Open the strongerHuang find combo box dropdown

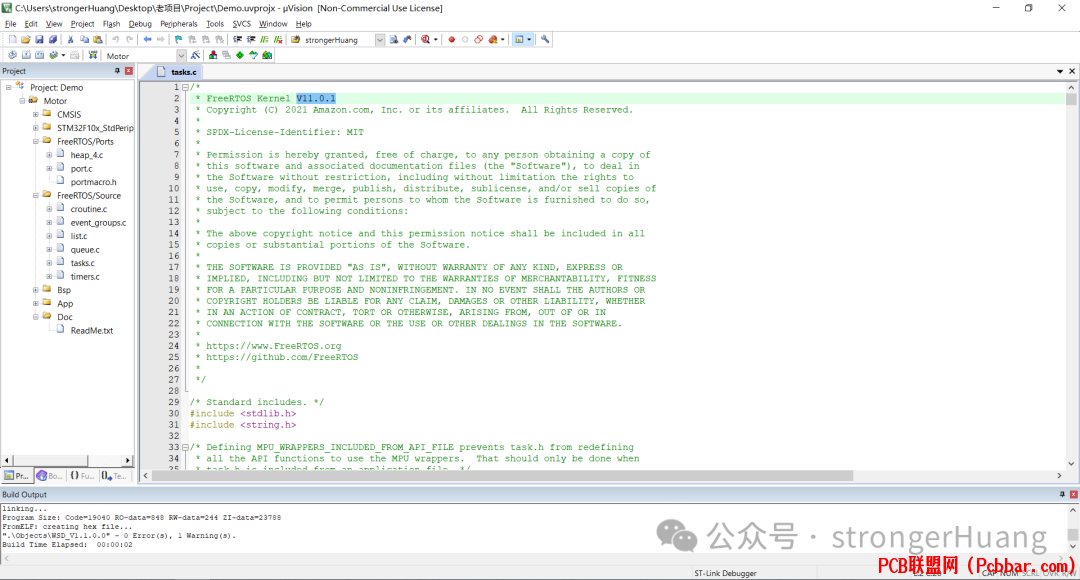point(380,40)
